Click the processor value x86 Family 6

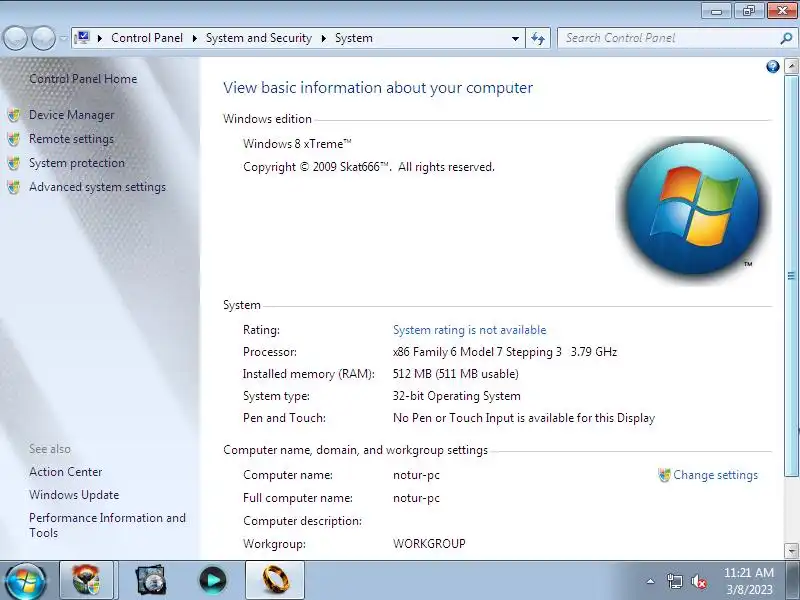505,352
